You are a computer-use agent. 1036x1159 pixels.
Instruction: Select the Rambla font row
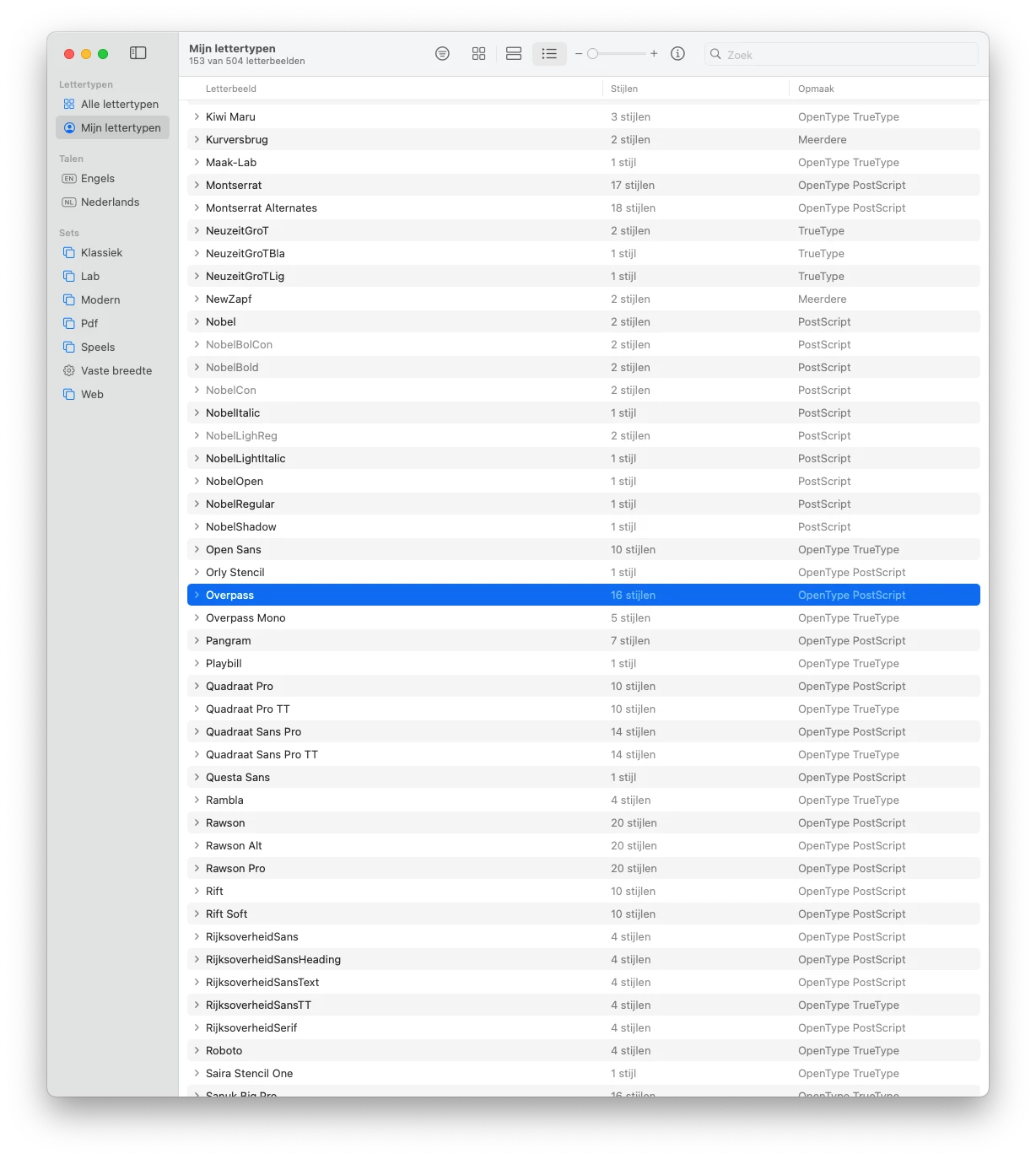pyautogui.click(x=584, y=800)
